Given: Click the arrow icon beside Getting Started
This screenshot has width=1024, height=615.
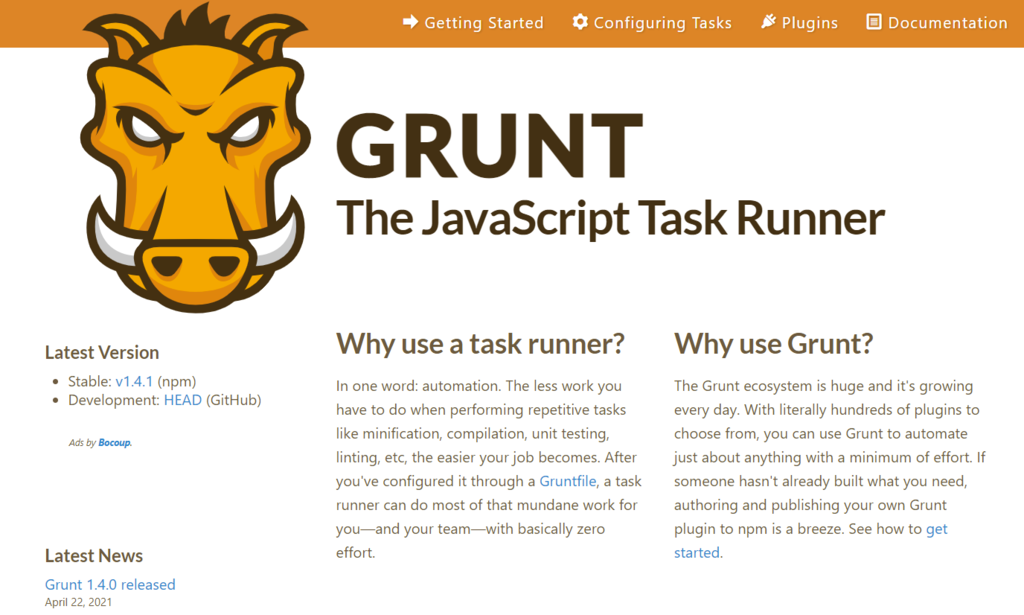Looking at the screenshot, I should click(x=410, y=22).
